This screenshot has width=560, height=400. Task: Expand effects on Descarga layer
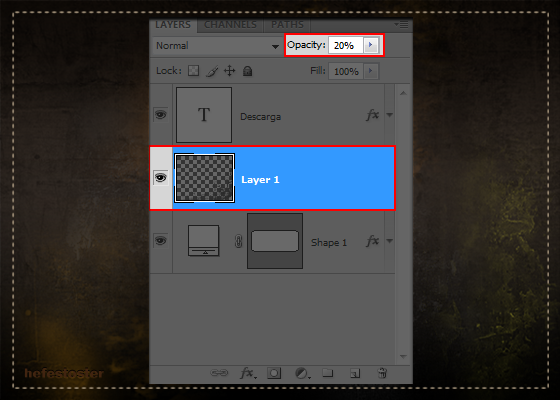(390, 115)
